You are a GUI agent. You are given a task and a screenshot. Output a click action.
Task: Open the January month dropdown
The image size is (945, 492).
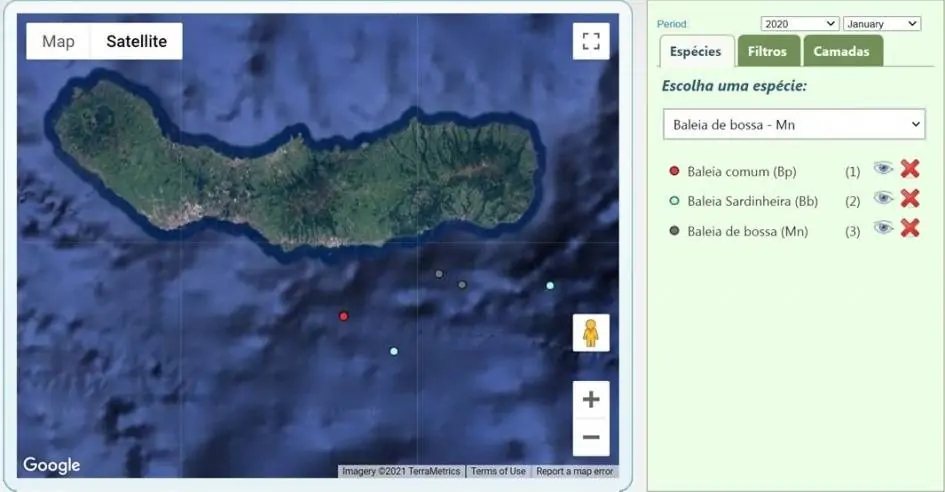click(x=881, y=24)
